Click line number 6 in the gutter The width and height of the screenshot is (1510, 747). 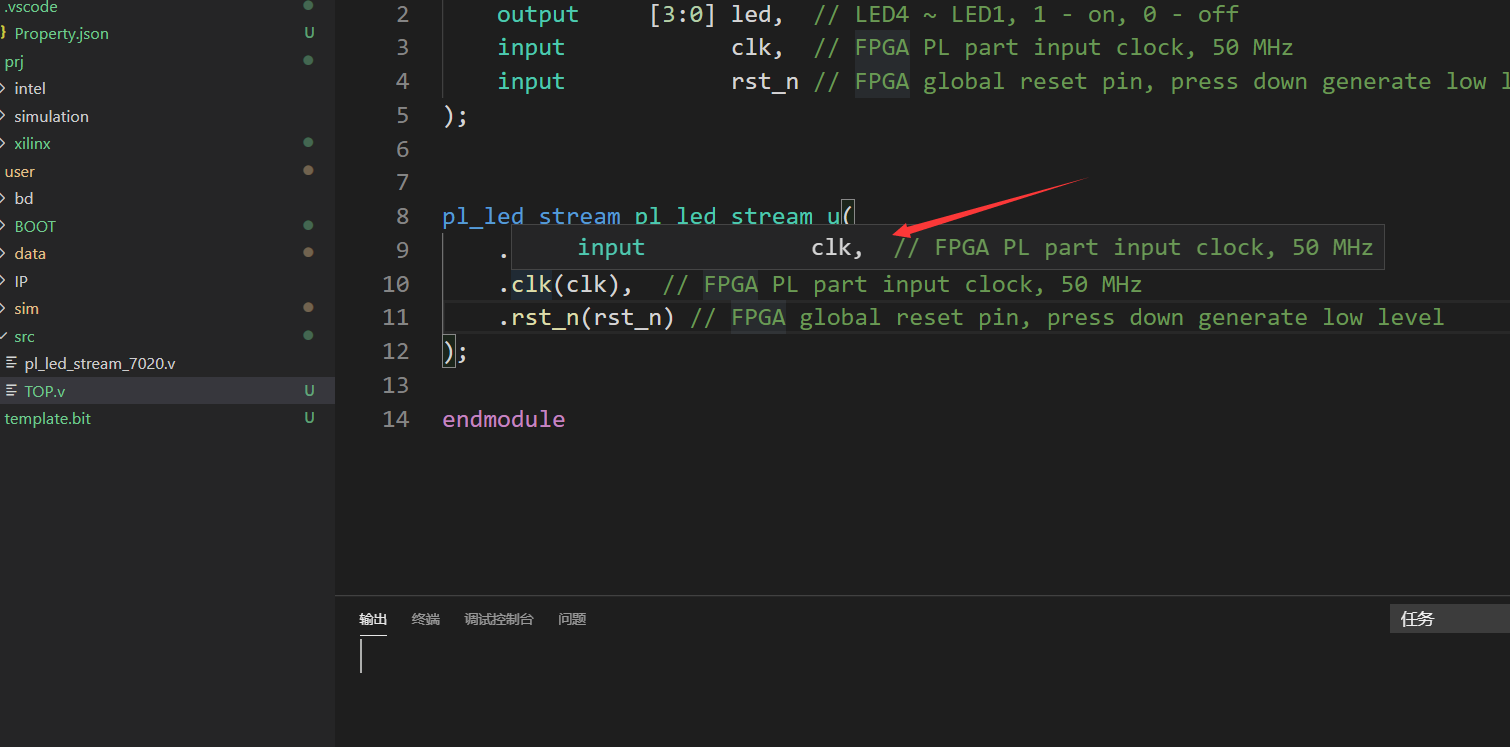tap(402, 149)
